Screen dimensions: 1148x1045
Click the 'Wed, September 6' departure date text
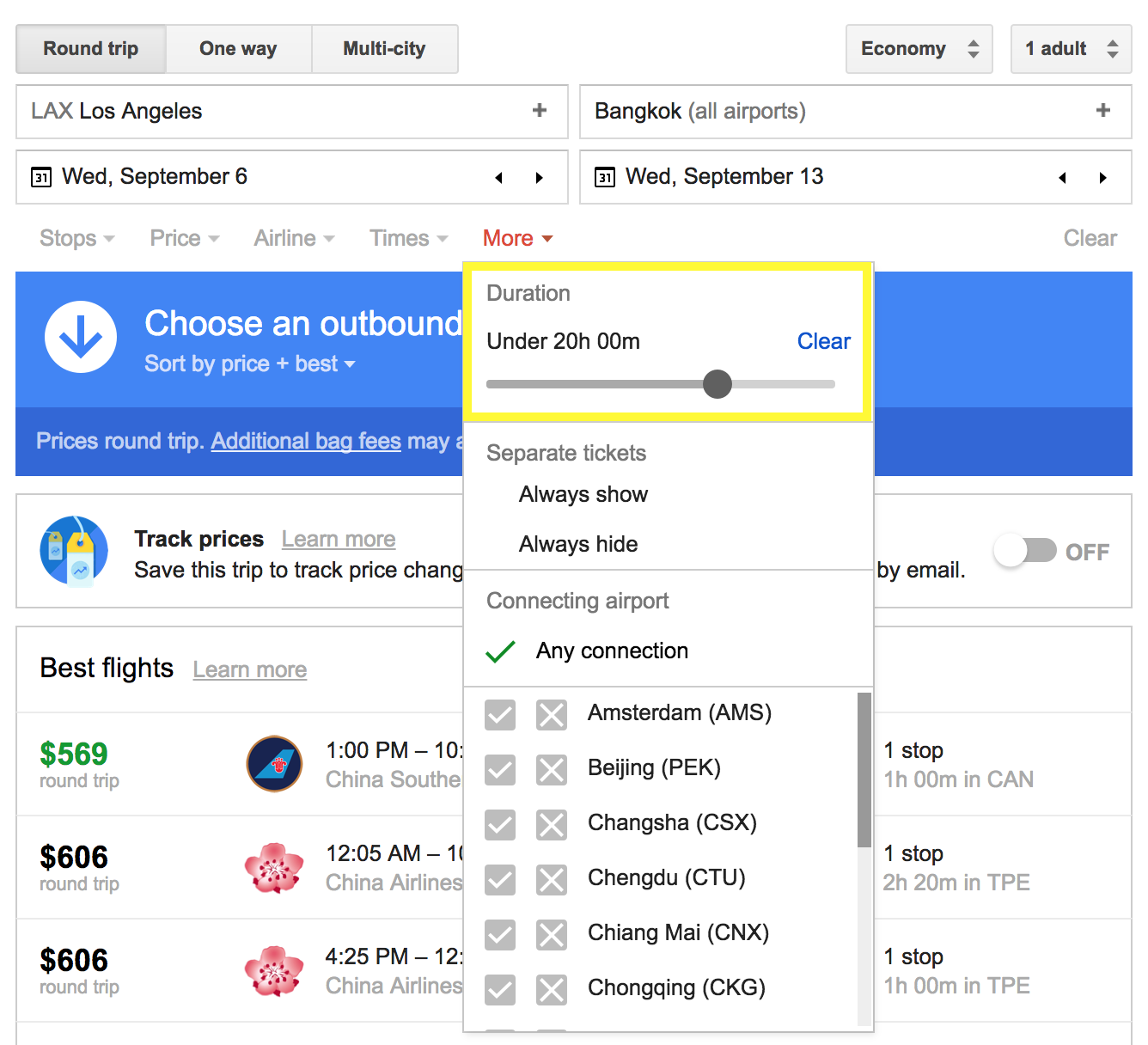pyautogui.click(x=155, y=176)
